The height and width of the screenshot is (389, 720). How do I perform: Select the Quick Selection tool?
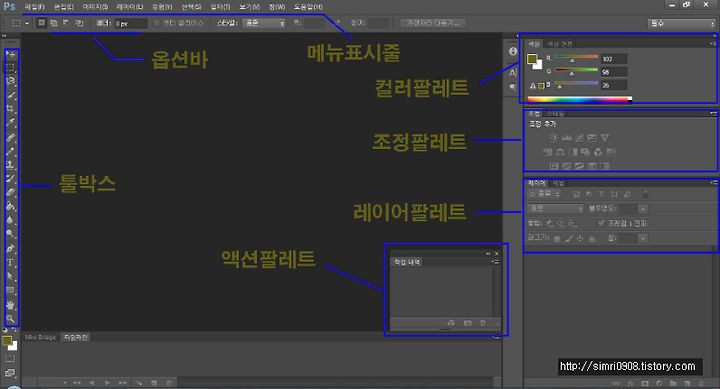click(11, 95)
